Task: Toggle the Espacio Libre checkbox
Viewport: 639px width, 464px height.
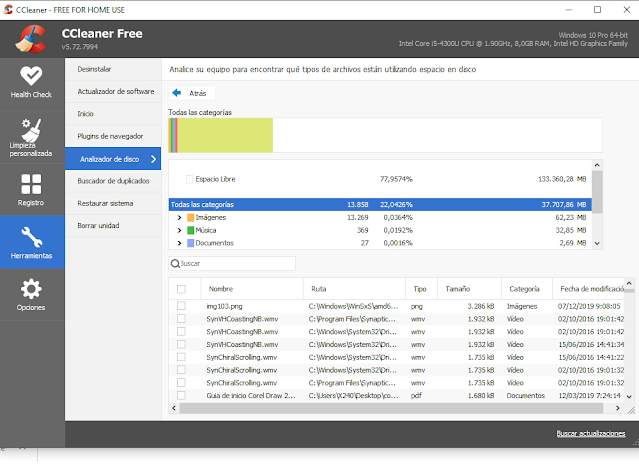Action: (x=189, y=179)
